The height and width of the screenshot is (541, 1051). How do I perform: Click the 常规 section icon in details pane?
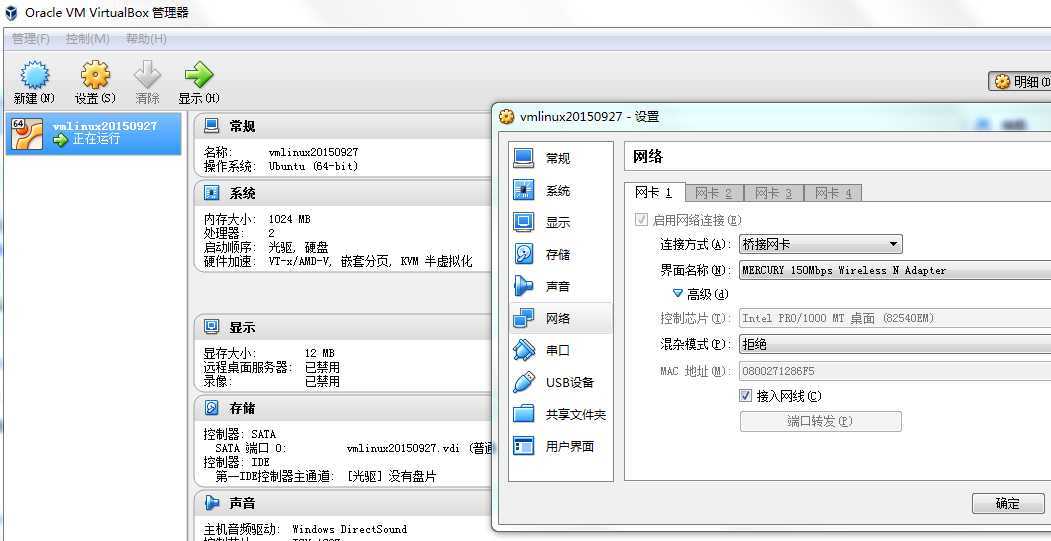coord(212,125)
